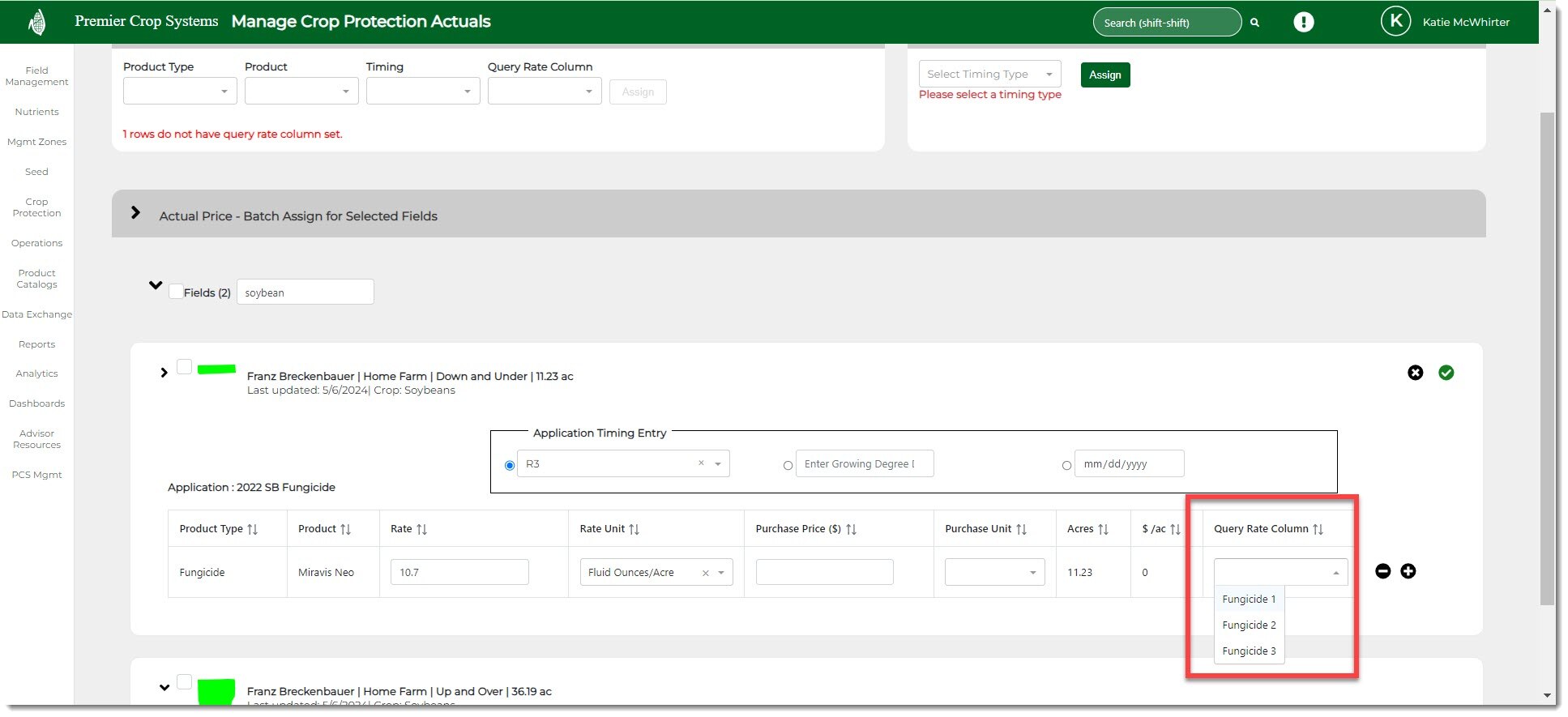Open the Katie McWhirter profile avatar

pos(1395,22)
